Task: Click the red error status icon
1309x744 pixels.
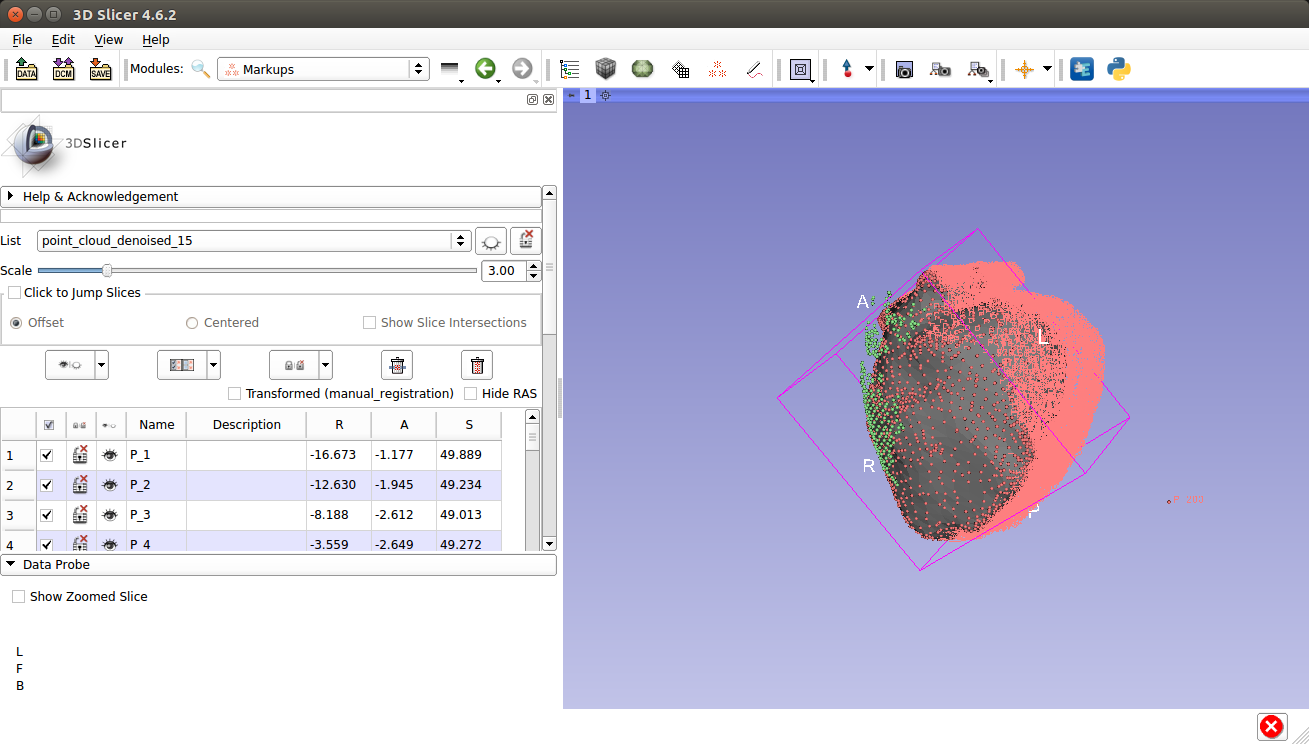Action: tap(1271, 727)
